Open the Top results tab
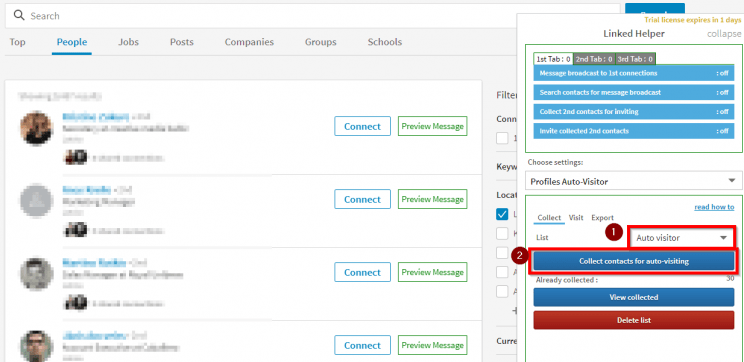Image resolution: width=744 pixels, height=362 pixels. pyautogui.click(x=18, y=42)
